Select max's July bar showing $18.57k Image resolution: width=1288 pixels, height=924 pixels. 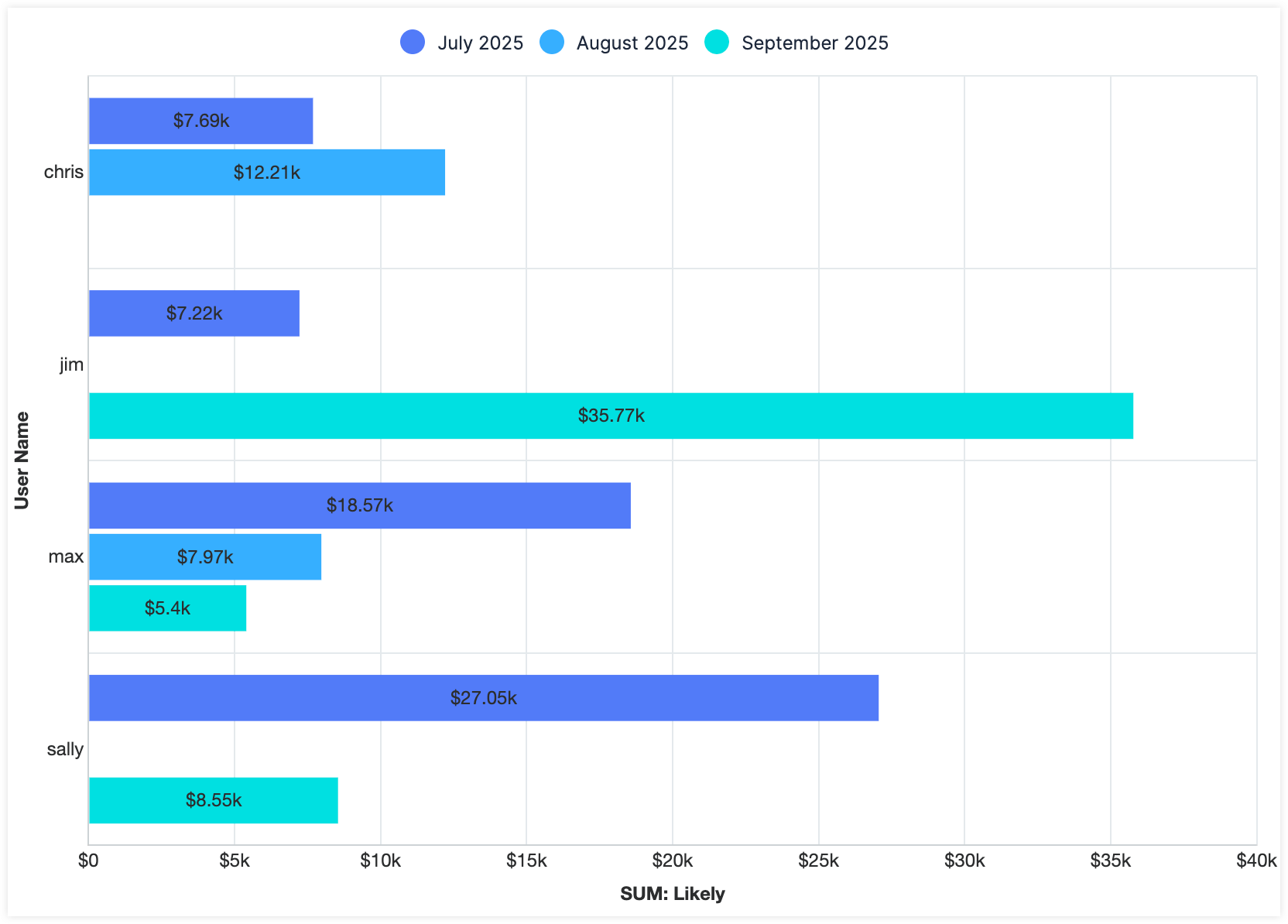click(x=360, y=505)
